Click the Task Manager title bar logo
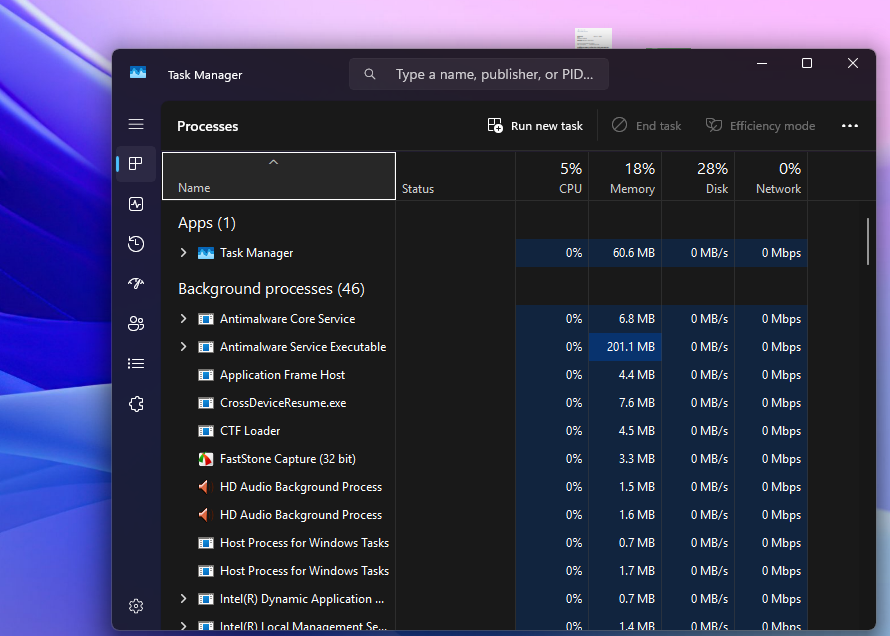This screenshot has height=636, width=890. (138, 73)
